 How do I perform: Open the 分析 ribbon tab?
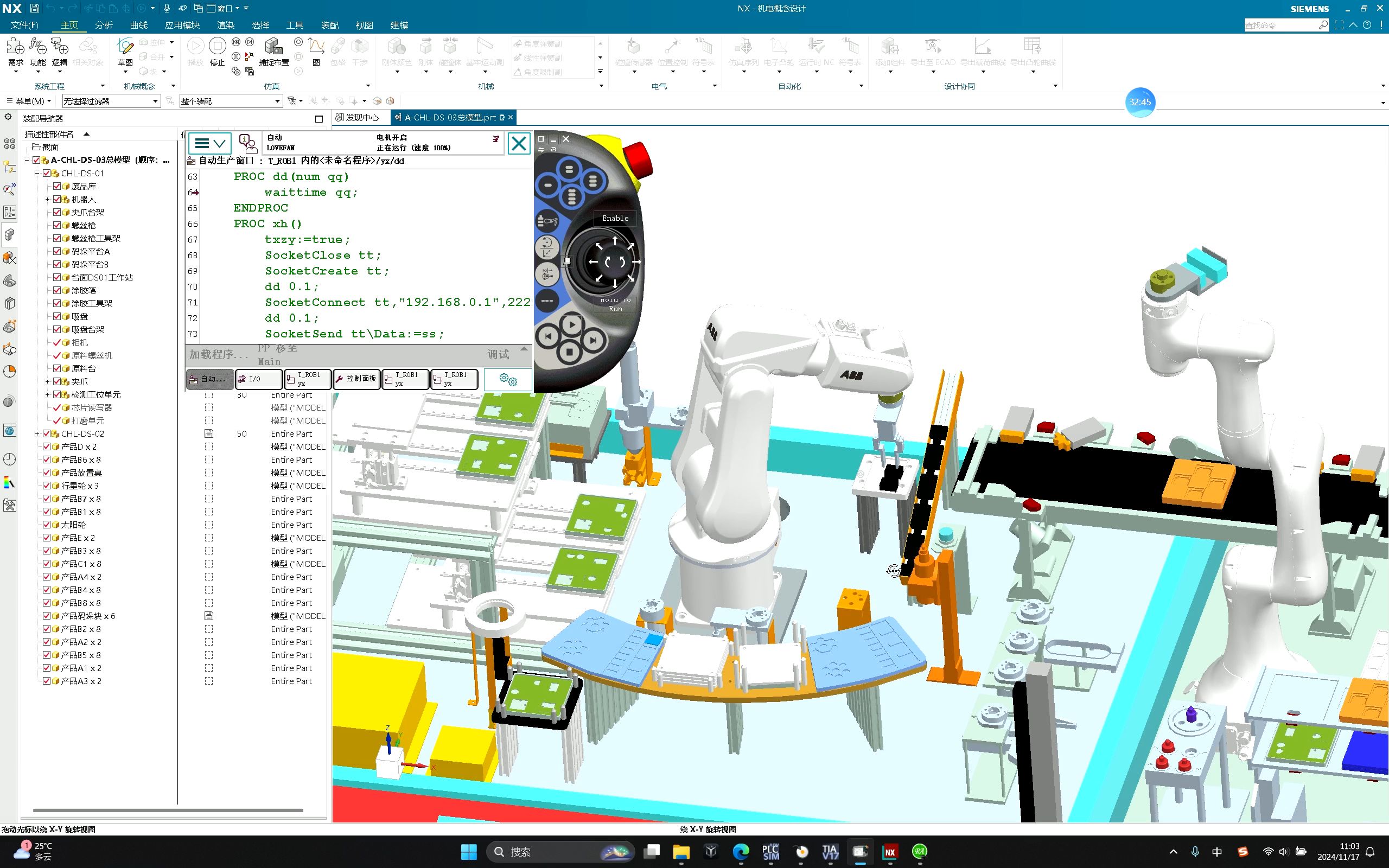104,25
